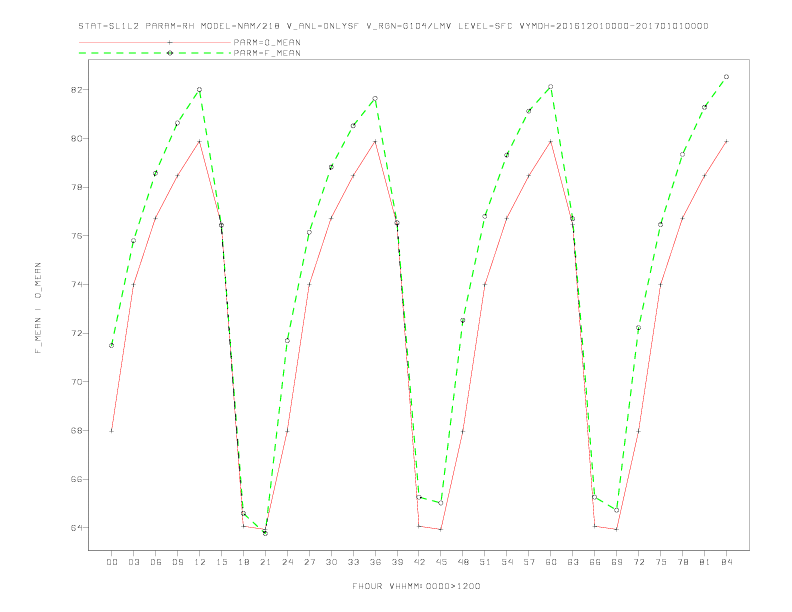Click the O_MEAN plus marker at hour 24

pyautogui.click(x=287, y=431)
